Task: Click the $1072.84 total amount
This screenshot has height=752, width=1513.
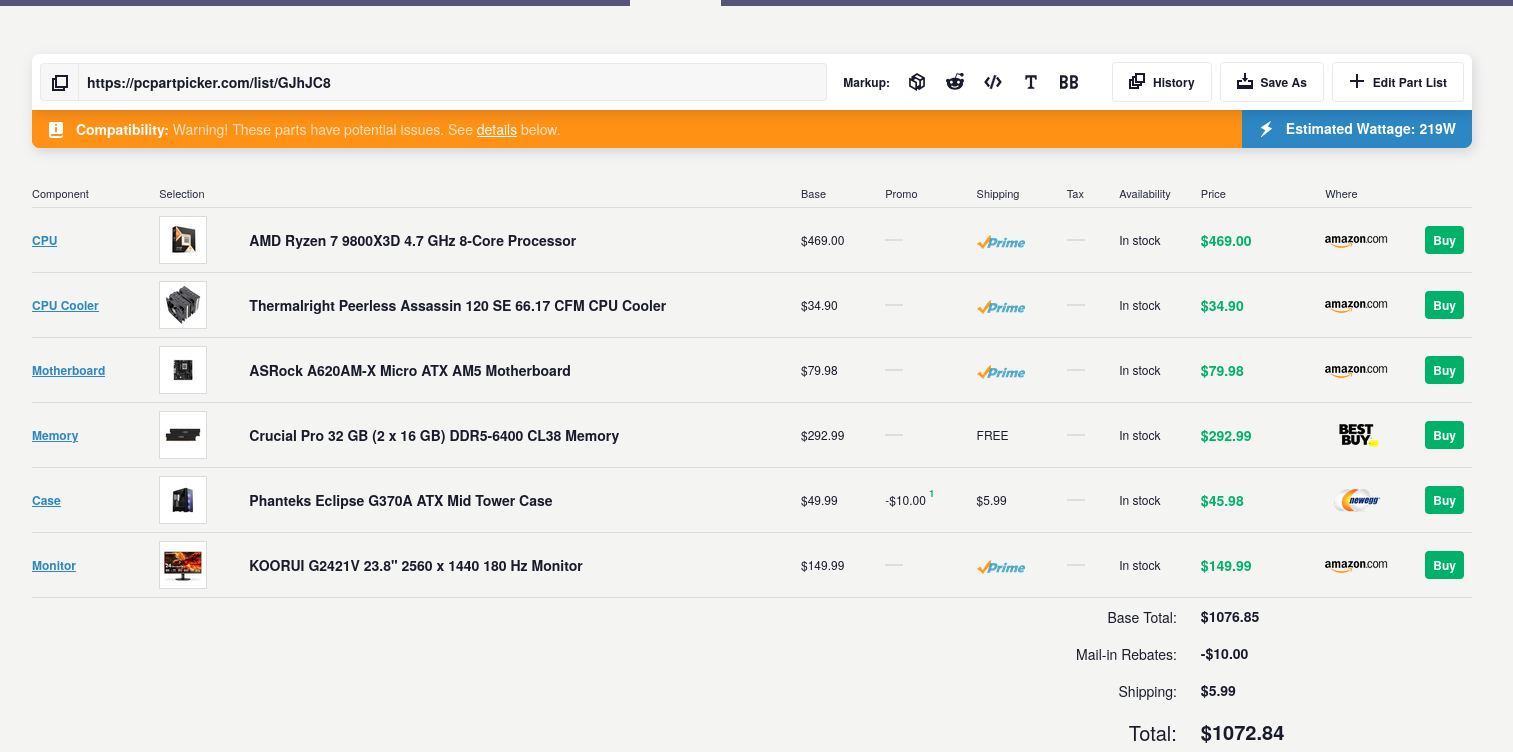Action: coord(1242,733)
